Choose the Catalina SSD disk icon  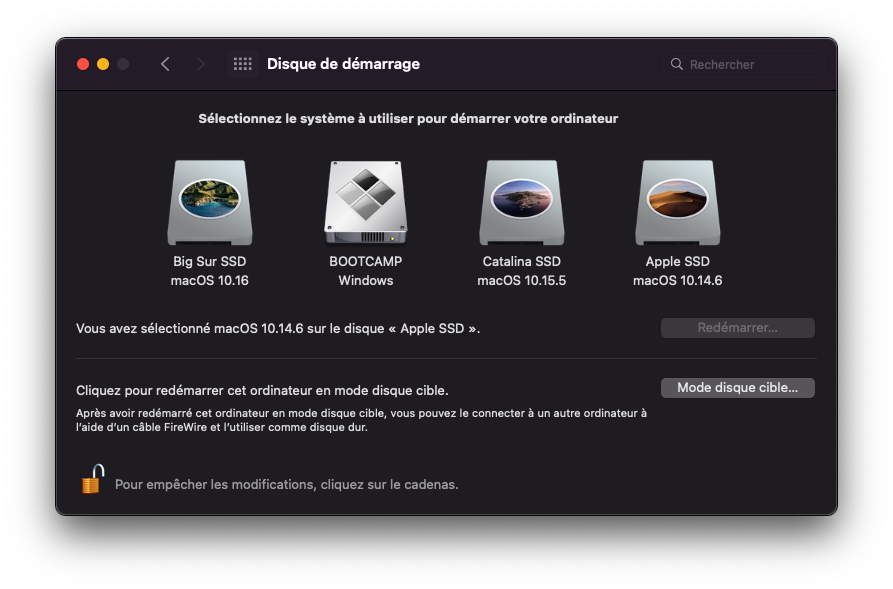coord(522,202)
